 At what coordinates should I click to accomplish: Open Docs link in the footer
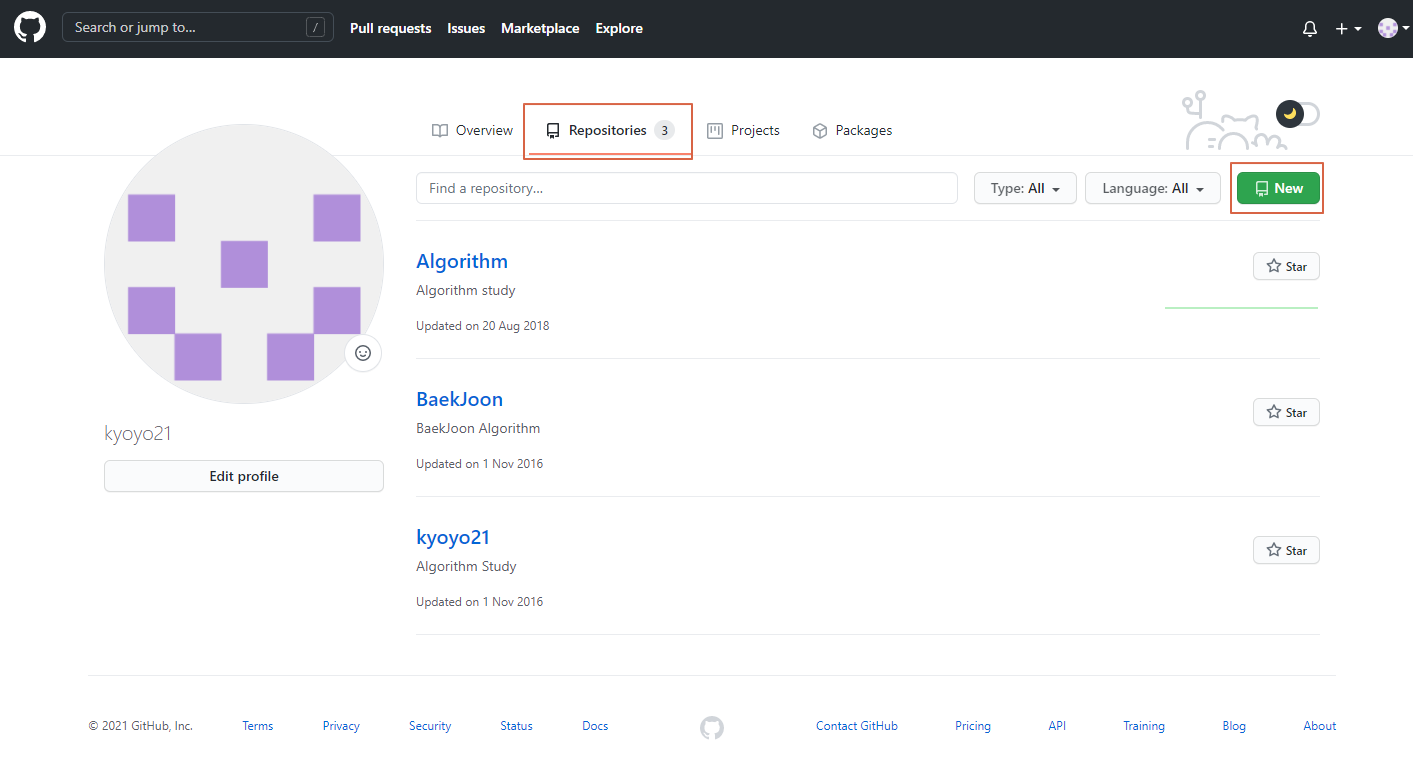tap(595, 726)
